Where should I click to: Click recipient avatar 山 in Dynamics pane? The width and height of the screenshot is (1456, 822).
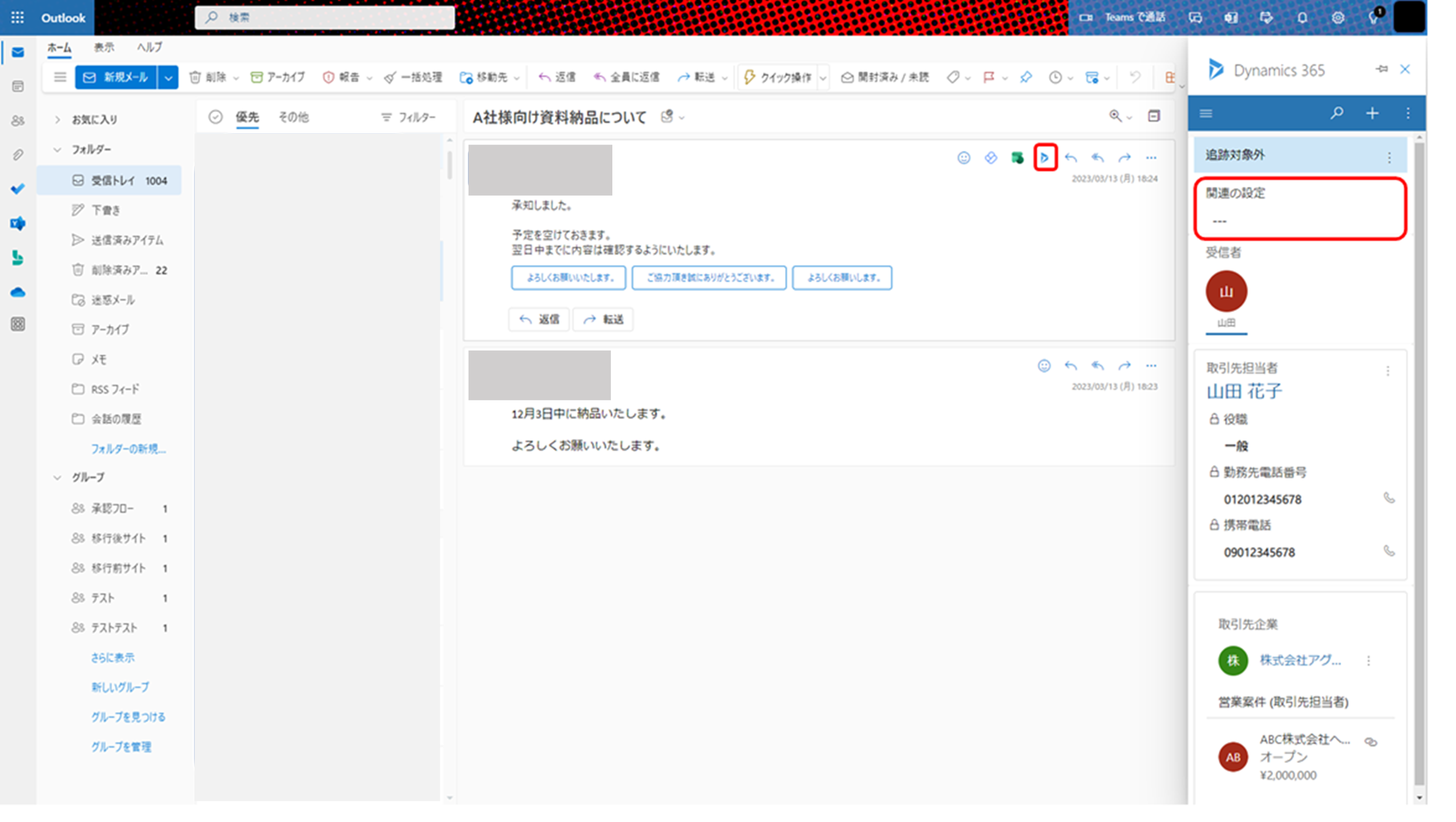(1226, 291)
